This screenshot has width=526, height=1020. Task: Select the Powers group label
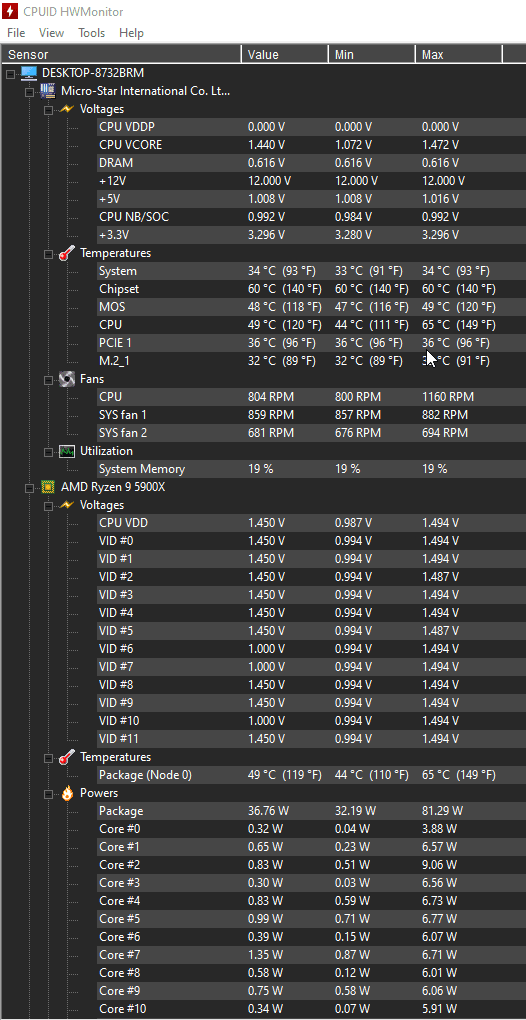pyautogui.click(x=99, y=793)
